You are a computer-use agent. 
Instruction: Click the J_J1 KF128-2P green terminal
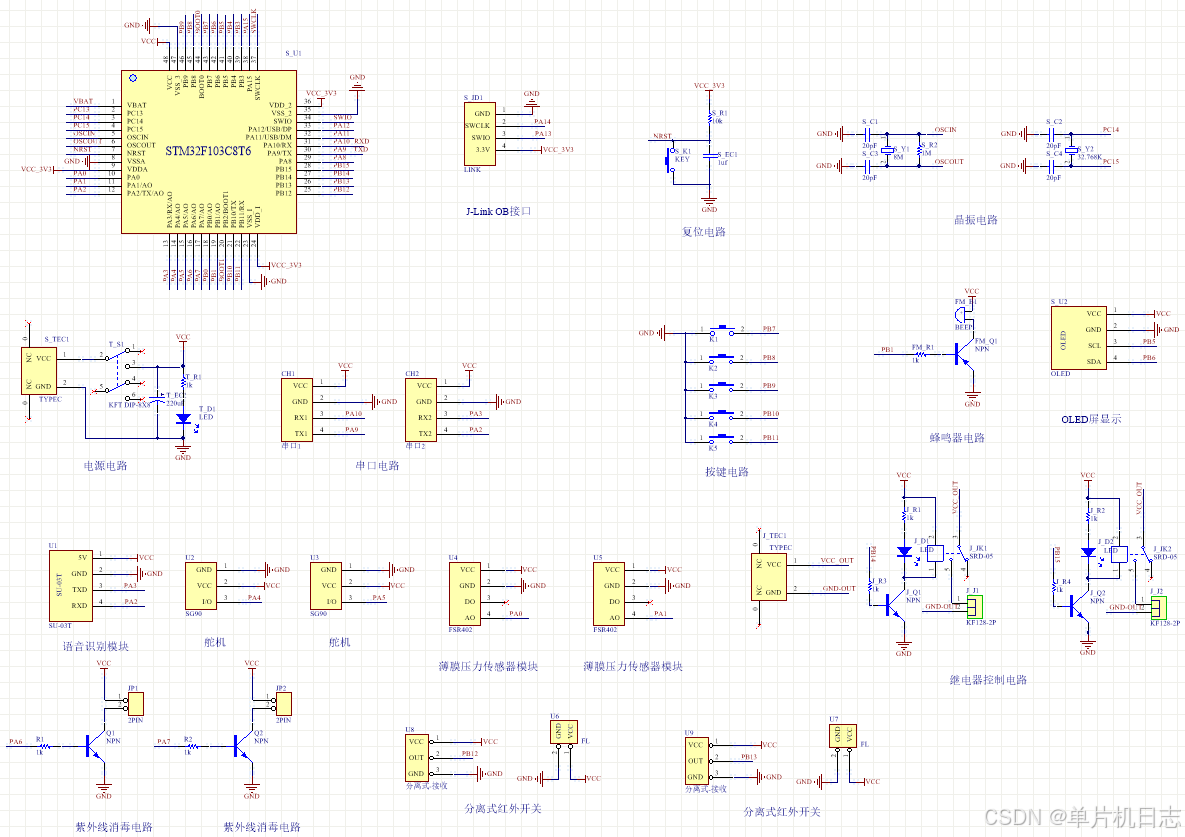click(x=975, y=606)
